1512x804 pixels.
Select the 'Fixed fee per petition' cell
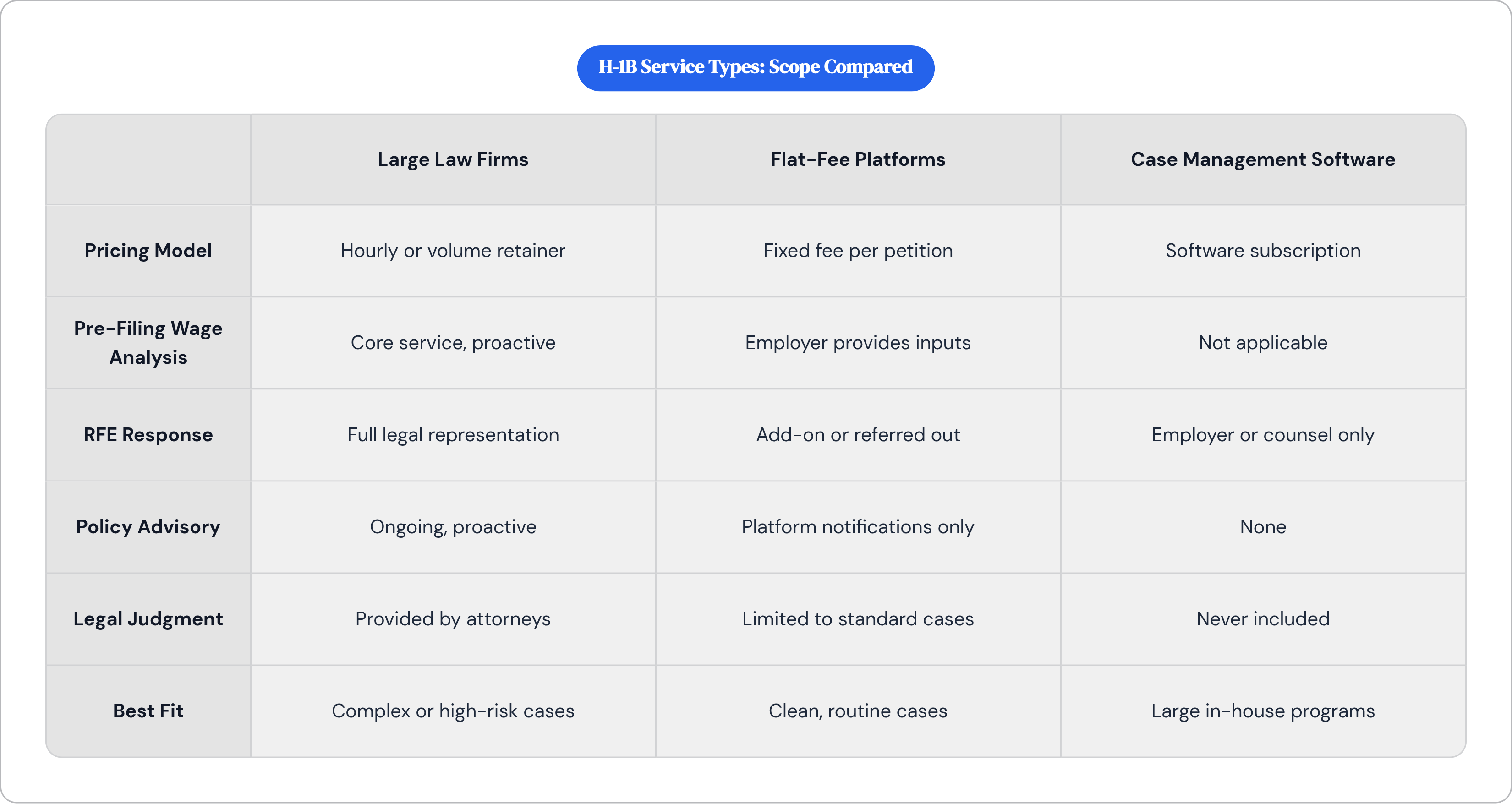tap(858, 251)
